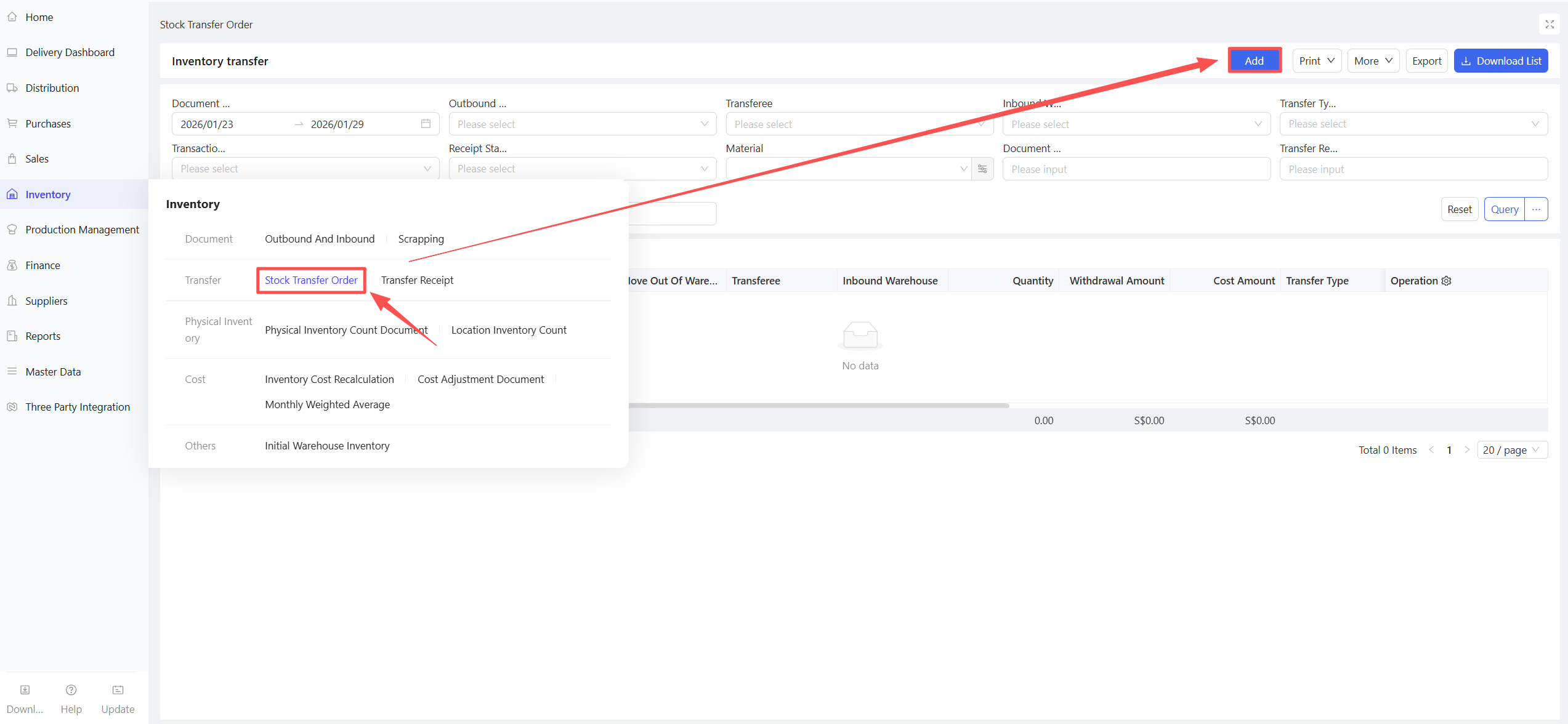
Task: Expand the More actions dropdown
Action: pos(1373,61)
